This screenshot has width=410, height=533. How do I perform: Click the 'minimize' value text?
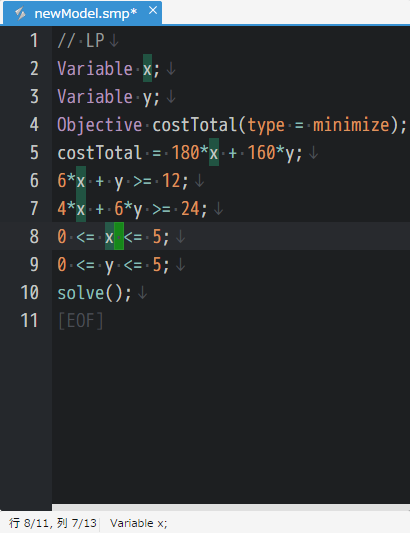[351, 125]
